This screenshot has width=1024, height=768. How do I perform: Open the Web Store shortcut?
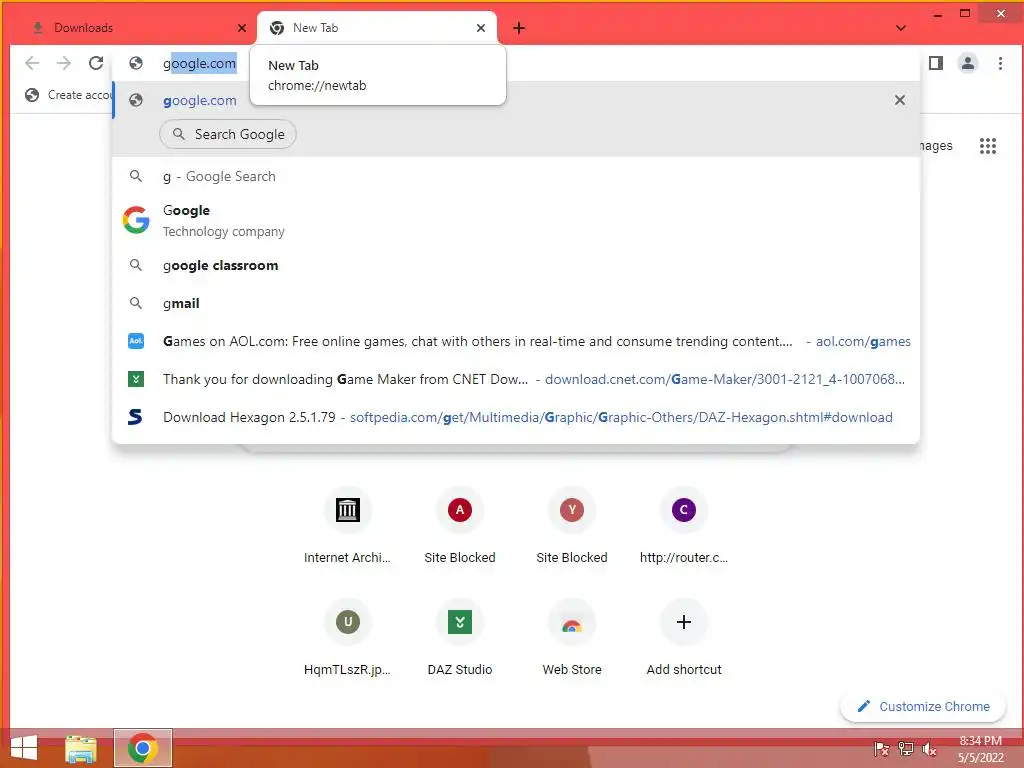(571, 638)
